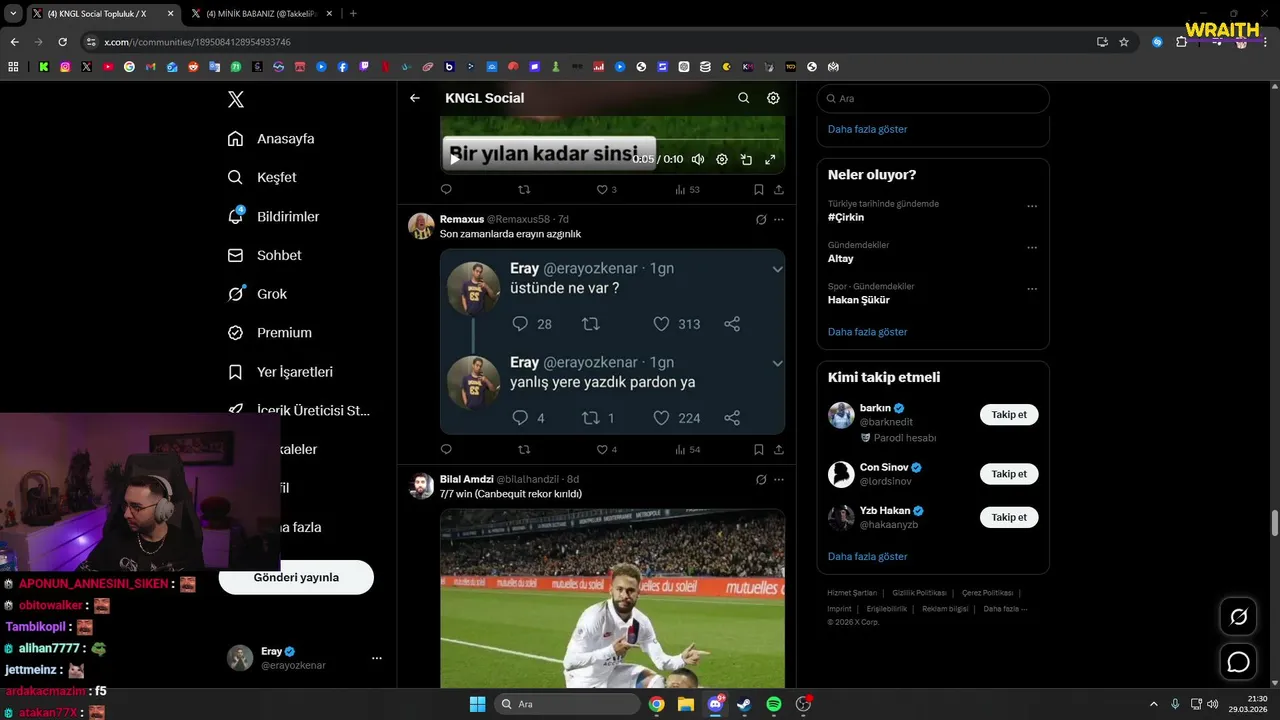Screen dimensions: 1280x720
Task: Open Grok from sidebar
Action: 257,294
